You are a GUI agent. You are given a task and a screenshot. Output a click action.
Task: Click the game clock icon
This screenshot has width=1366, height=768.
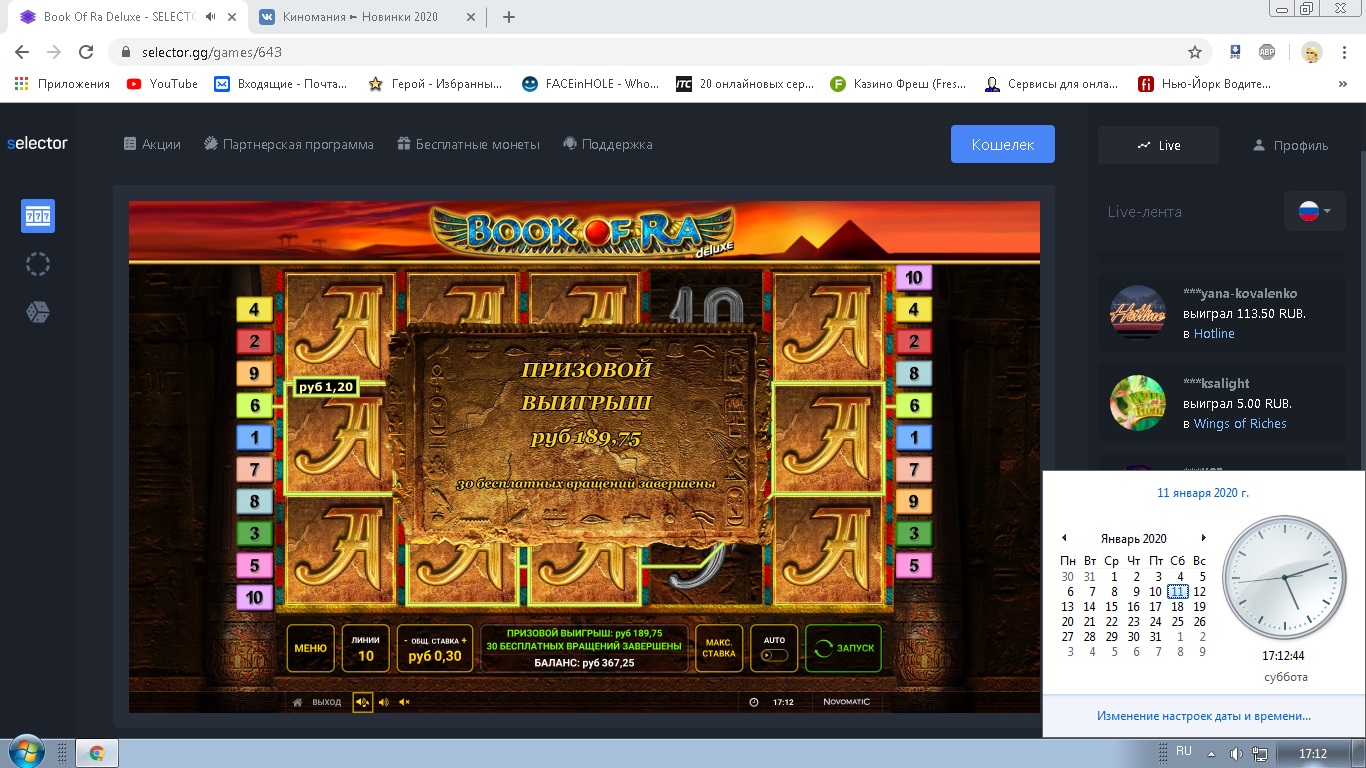[754, 702]
